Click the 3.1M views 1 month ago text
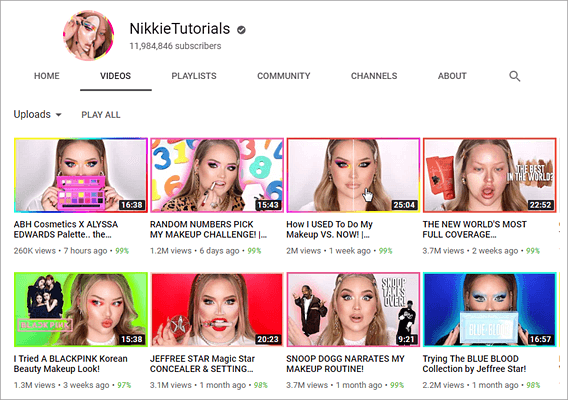The image size is (568, 400). coord(198,385)
